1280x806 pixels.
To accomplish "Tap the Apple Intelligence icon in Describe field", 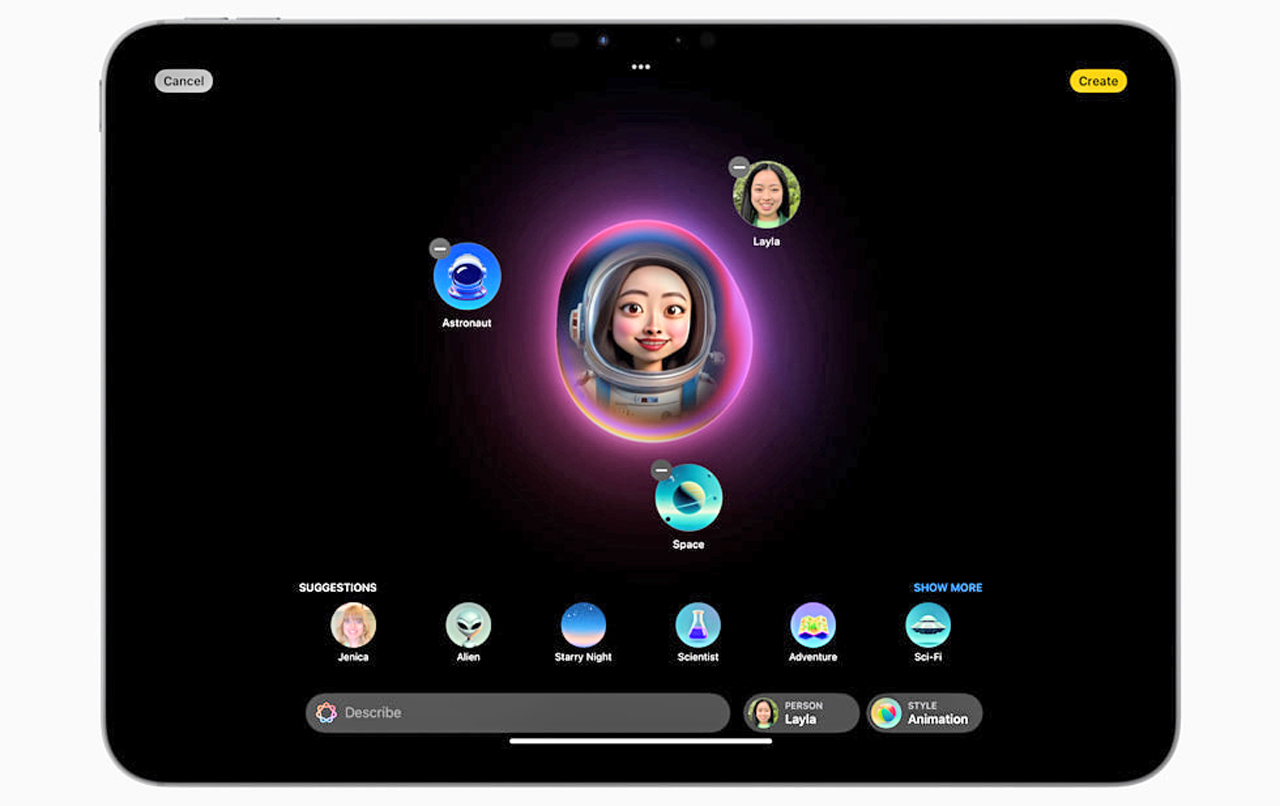I will click(326, 713).
